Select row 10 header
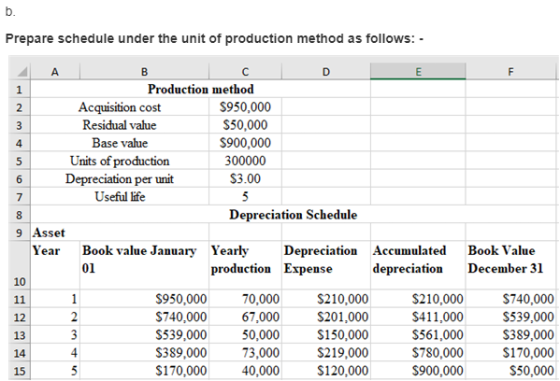The height and width of the screenshot is (381, 560). click(x=19, y=265)
